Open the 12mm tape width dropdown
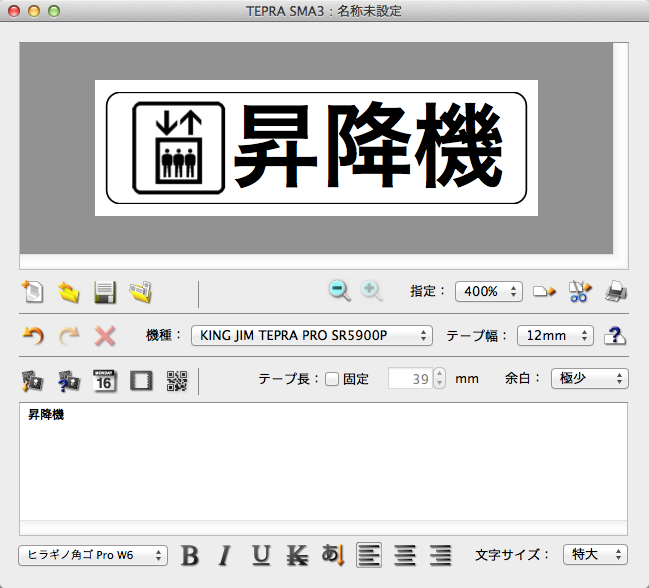Image resolution: width=649 pixels, height=588 pixels. pyautogui.click(x=555, y=335)
